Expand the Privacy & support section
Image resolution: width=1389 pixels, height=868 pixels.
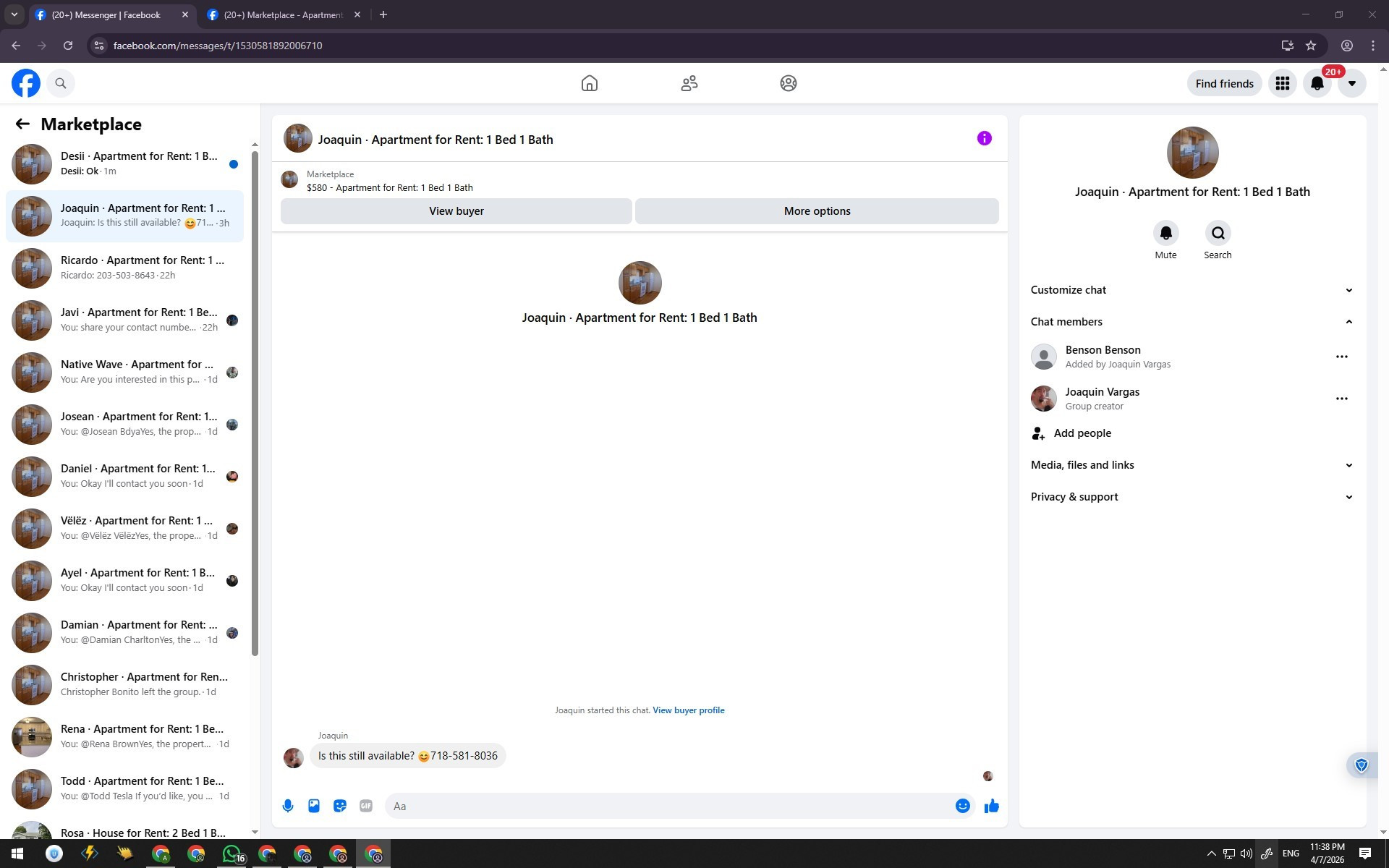(1193, 497)
